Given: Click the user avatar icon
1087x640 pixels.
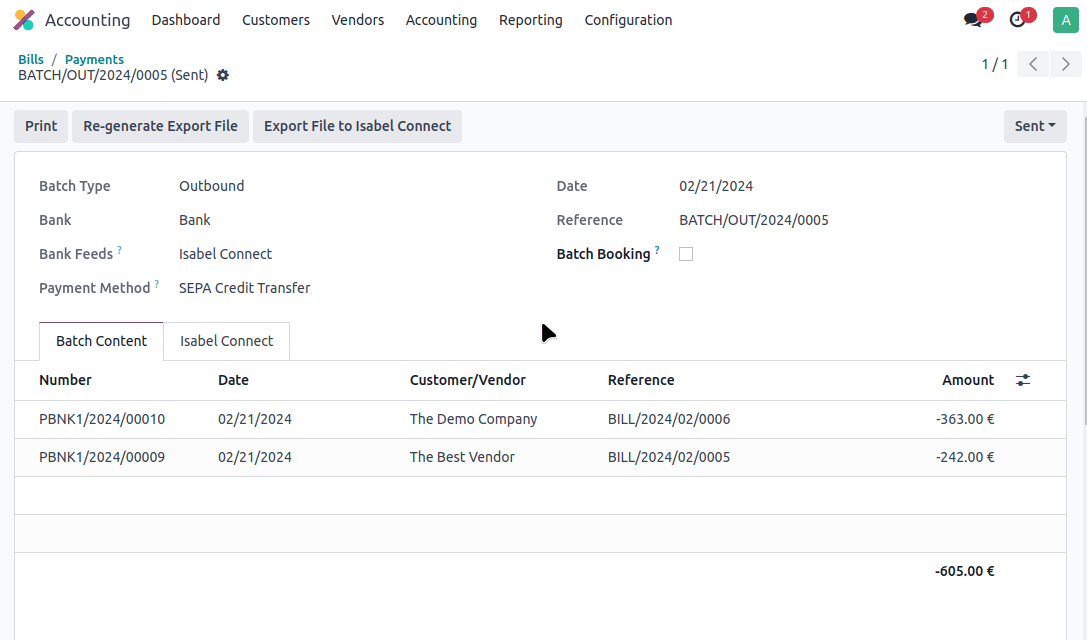Looking at the screenshot, I should tap(1065, 20).
